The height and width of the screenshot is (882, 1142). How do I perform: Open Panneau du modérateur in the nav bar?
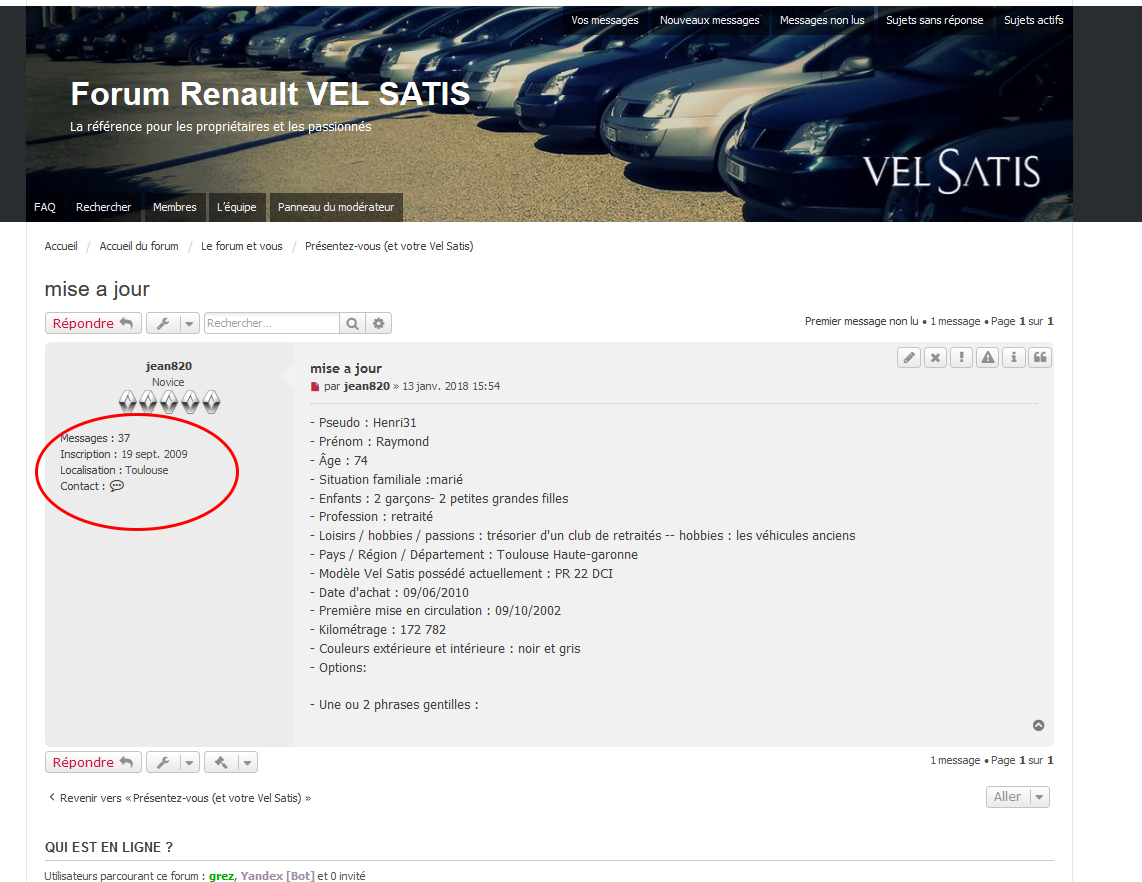click(336, 207)
